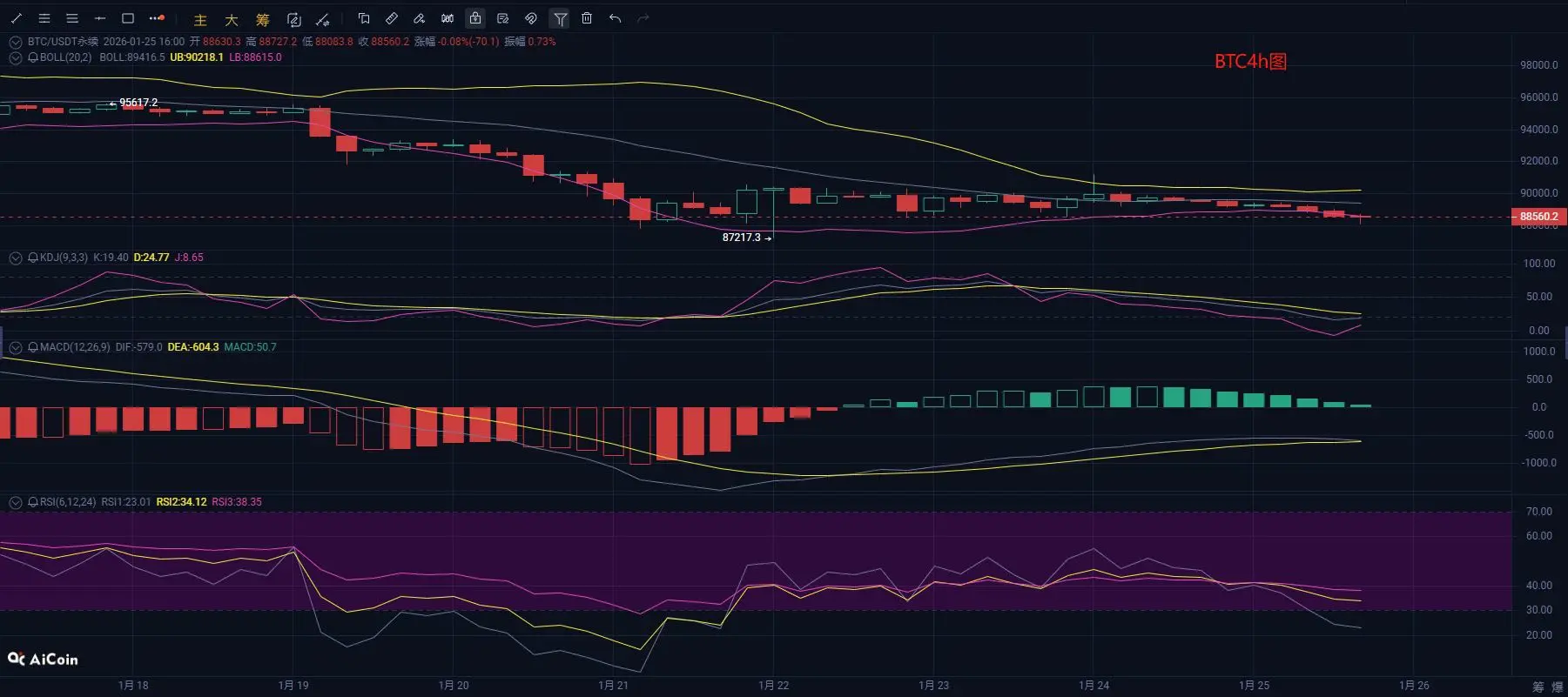Select the three horizontal lines tool
Screen dimensions: 1568x697
pyautogui.click(x=72, y=18)
